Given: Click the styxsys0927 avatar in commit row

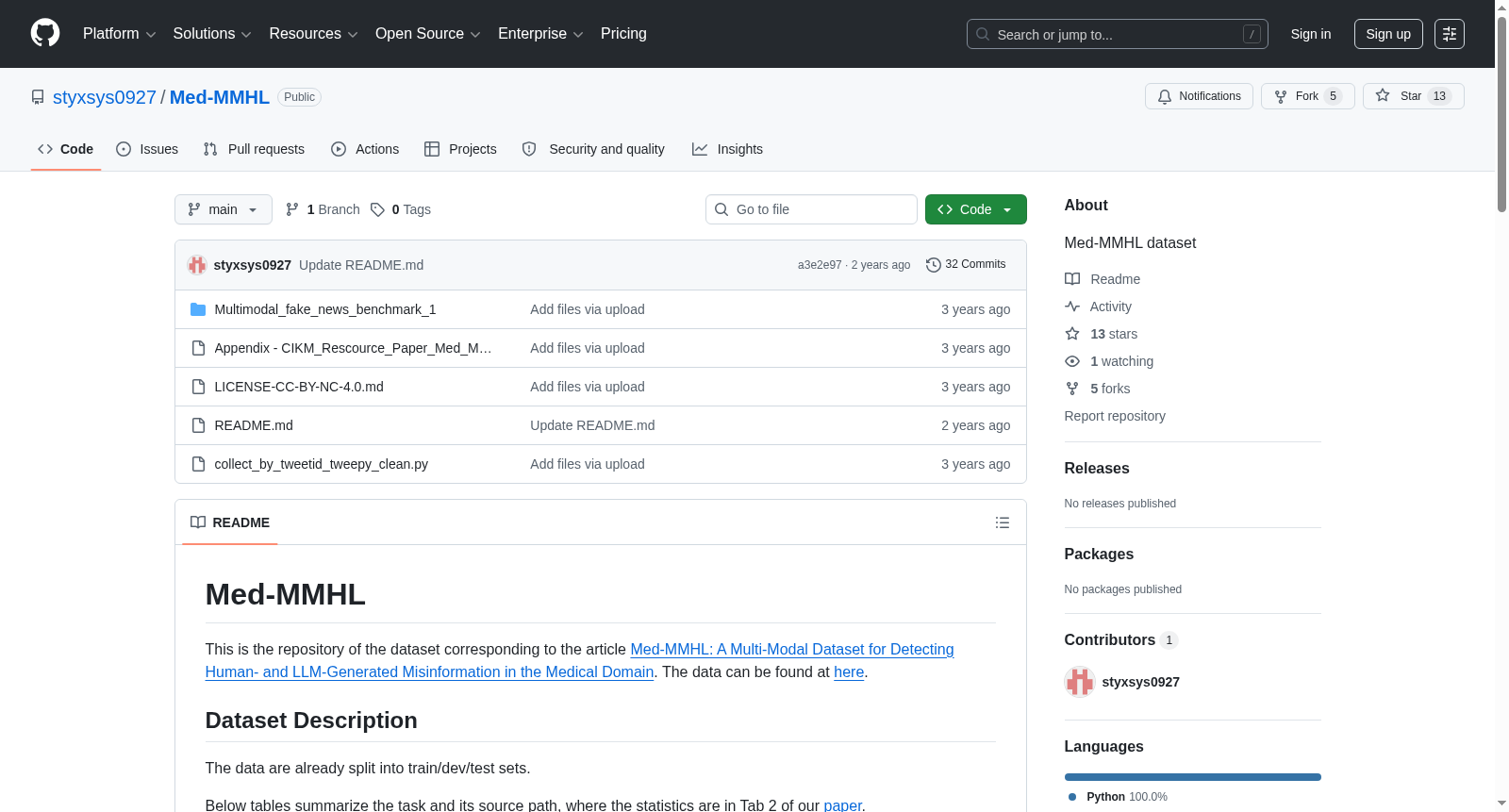Looking at the screenshot, I should [196, 265].
